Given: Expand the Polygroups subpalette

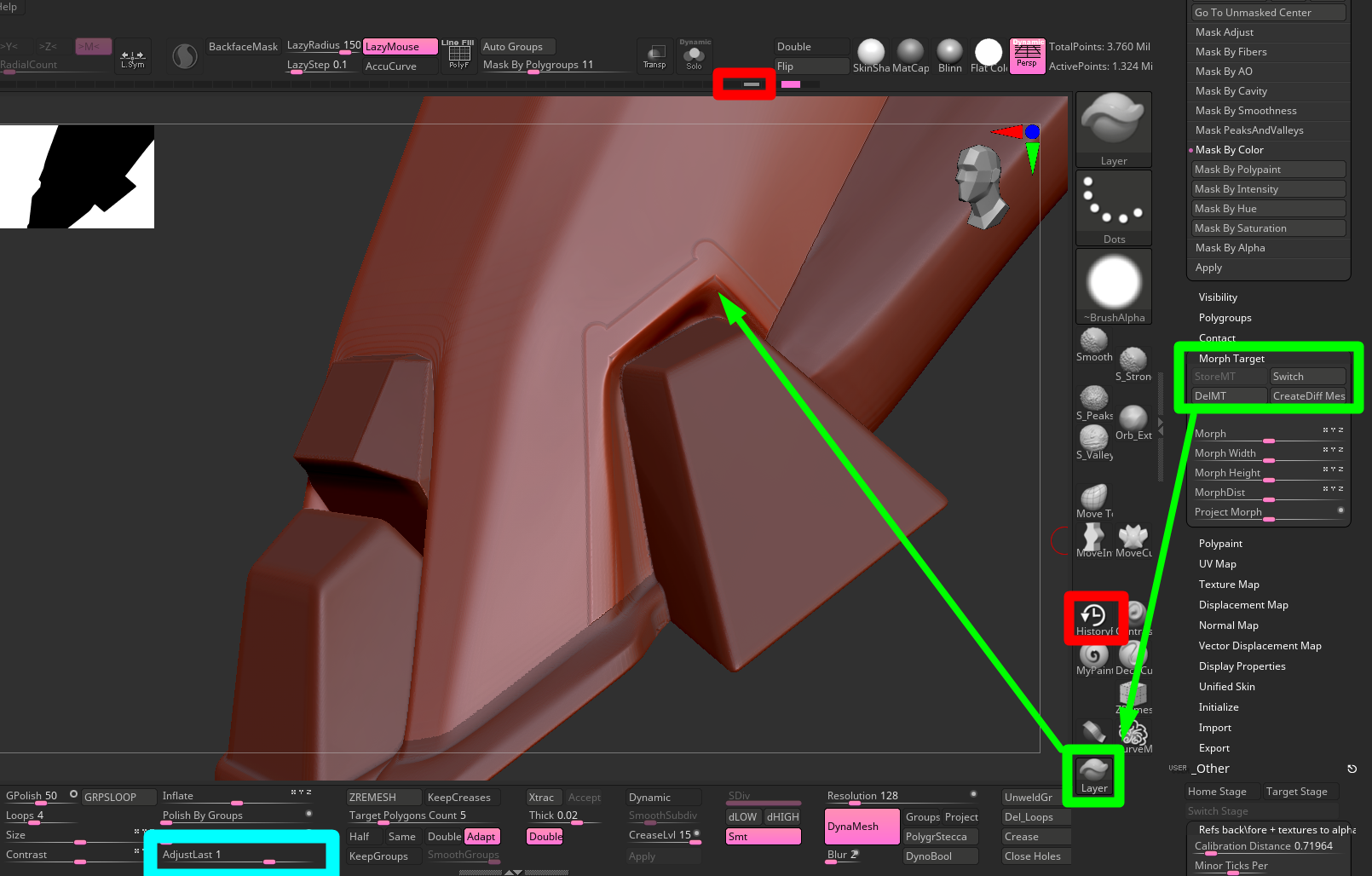Looking at the screenshot, I should [x=1225, y=318].
